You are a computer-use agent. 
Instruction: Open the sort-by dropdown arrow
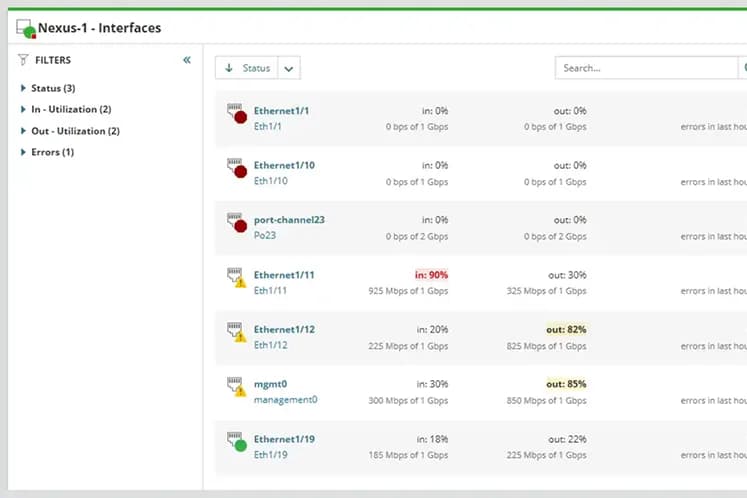[289, 68]
